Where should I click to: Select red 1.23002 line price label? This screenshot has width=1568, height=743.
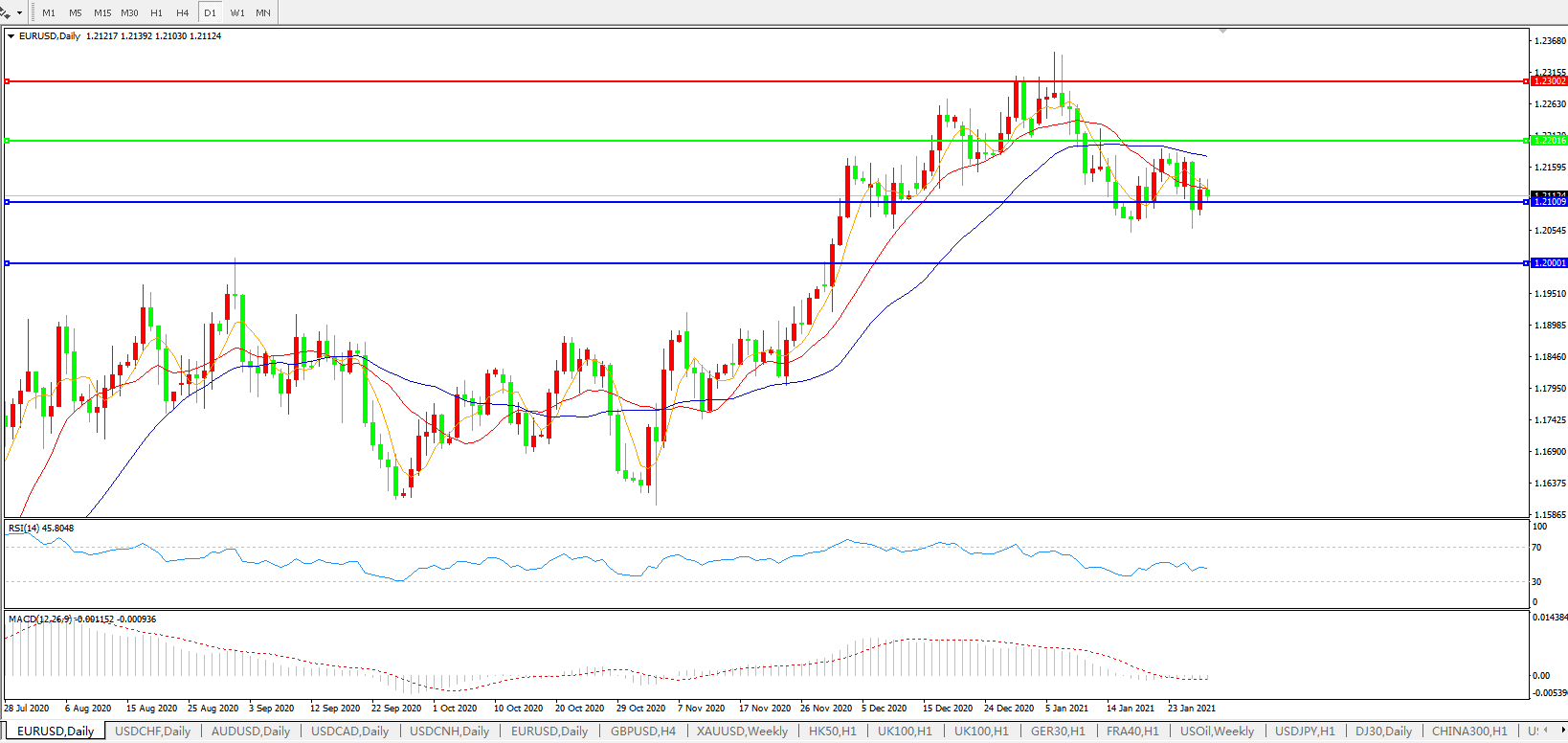click(x=1549, y=81)
